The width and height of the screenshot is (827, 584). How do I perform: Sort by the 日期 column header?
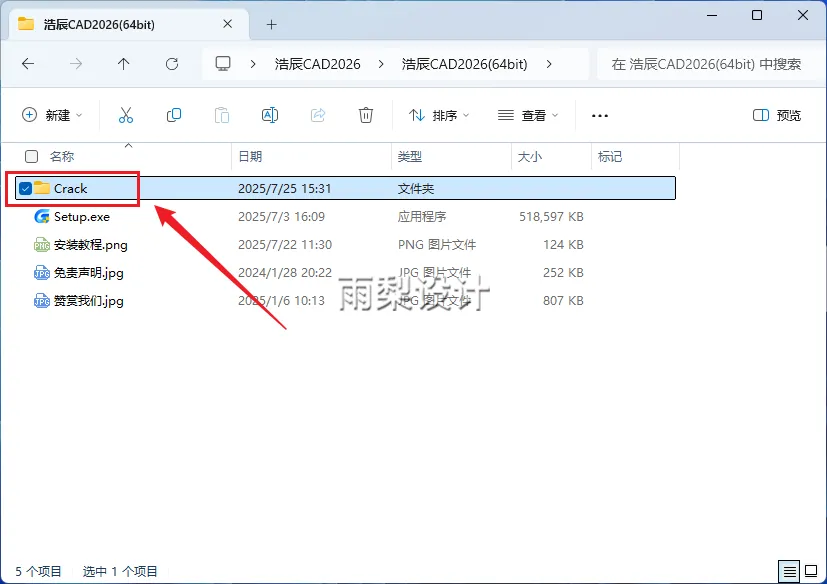(250, 157)
